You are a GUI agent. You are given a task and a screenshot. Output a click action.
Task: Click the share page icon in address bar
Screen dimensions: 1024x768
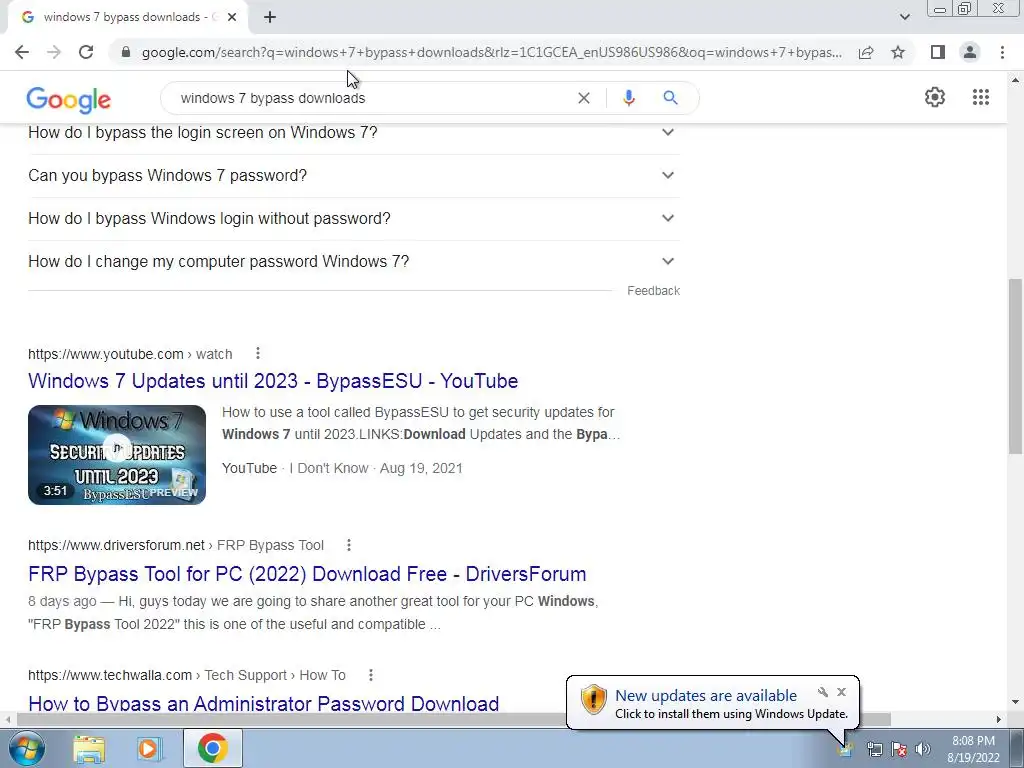866,52
